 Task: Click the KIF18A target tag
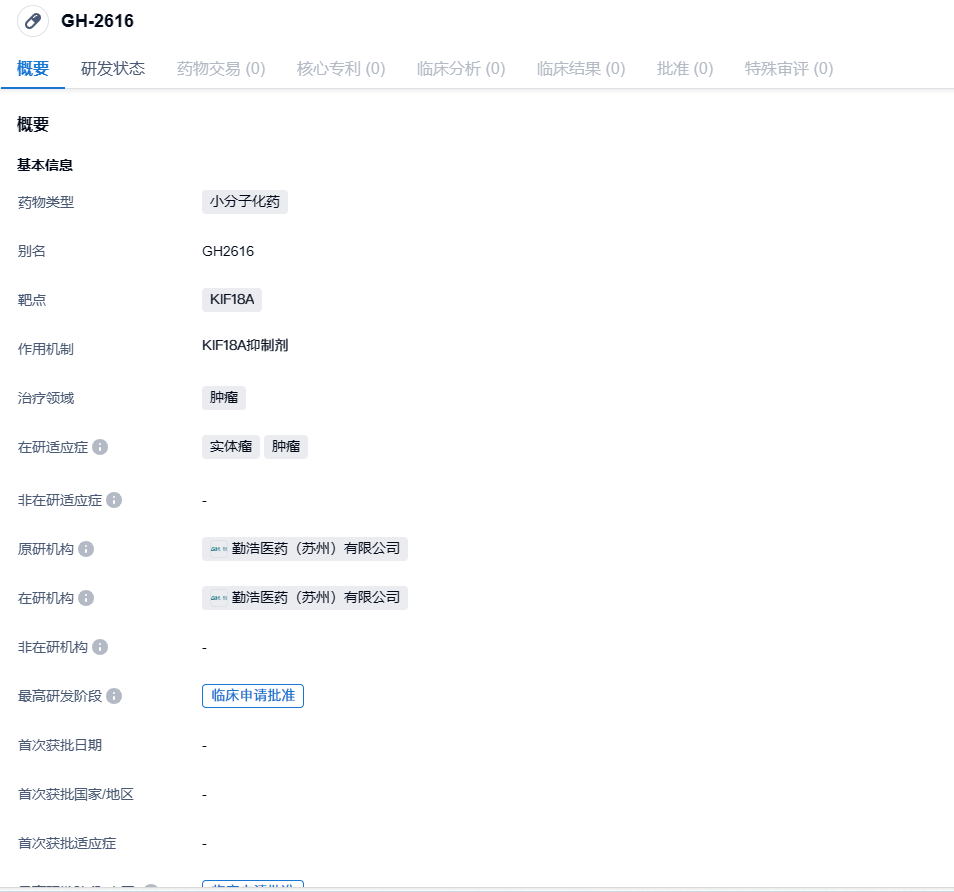(x=232, y=298)
